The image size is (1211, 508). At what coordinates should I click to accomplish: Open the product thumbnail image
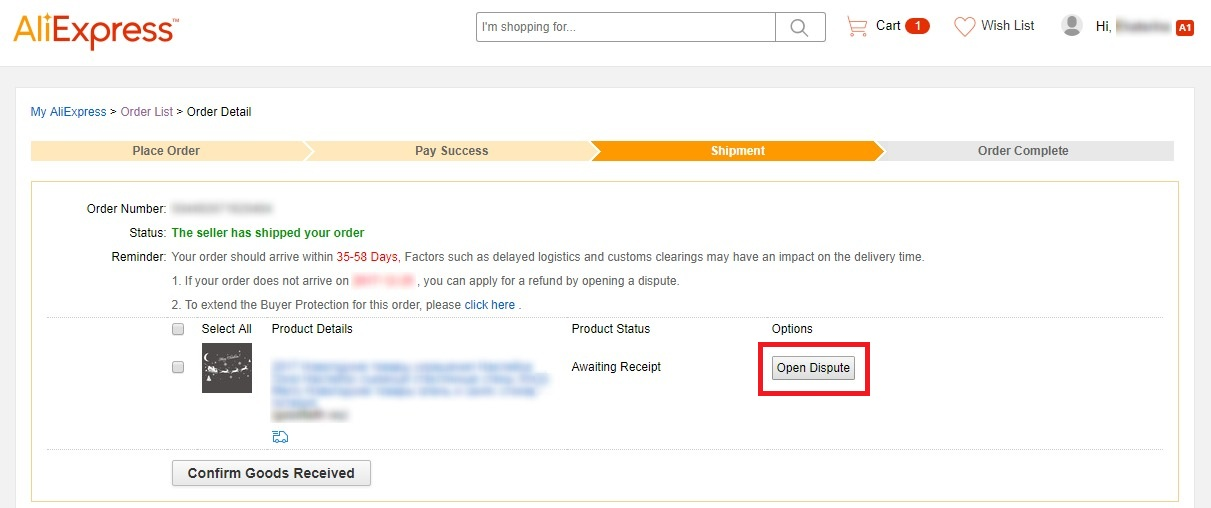coord(227,368)
